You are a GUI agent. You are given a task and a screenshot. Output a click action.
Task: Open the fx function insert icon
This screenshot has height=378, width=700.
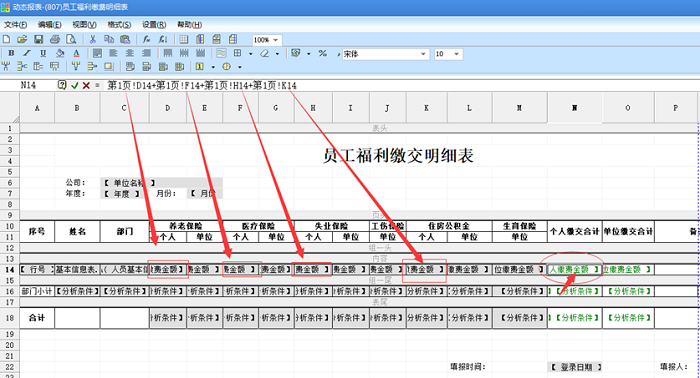146,39
